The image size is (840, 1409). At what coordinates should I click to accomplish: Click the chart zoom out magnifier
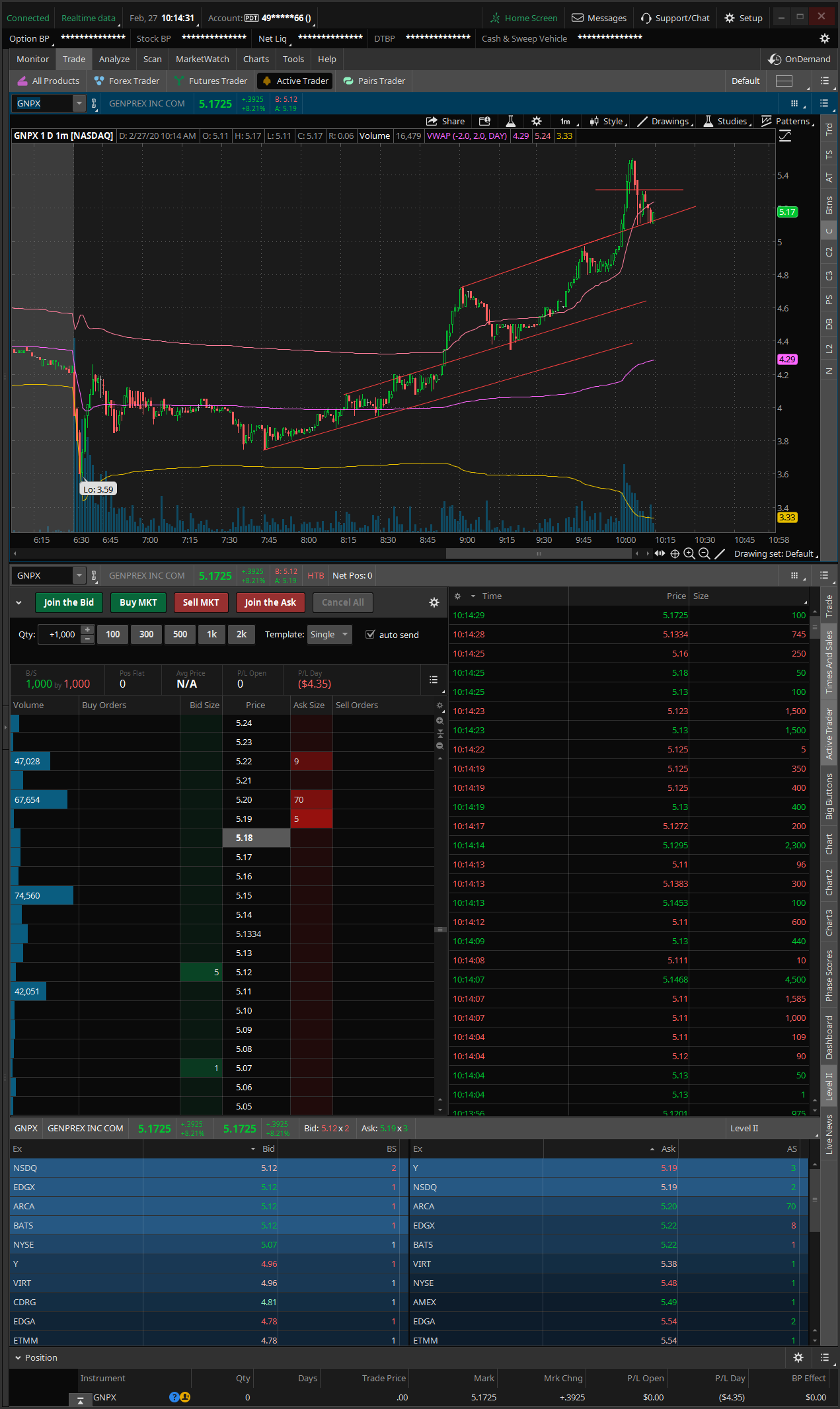click(x=705, y=553)
